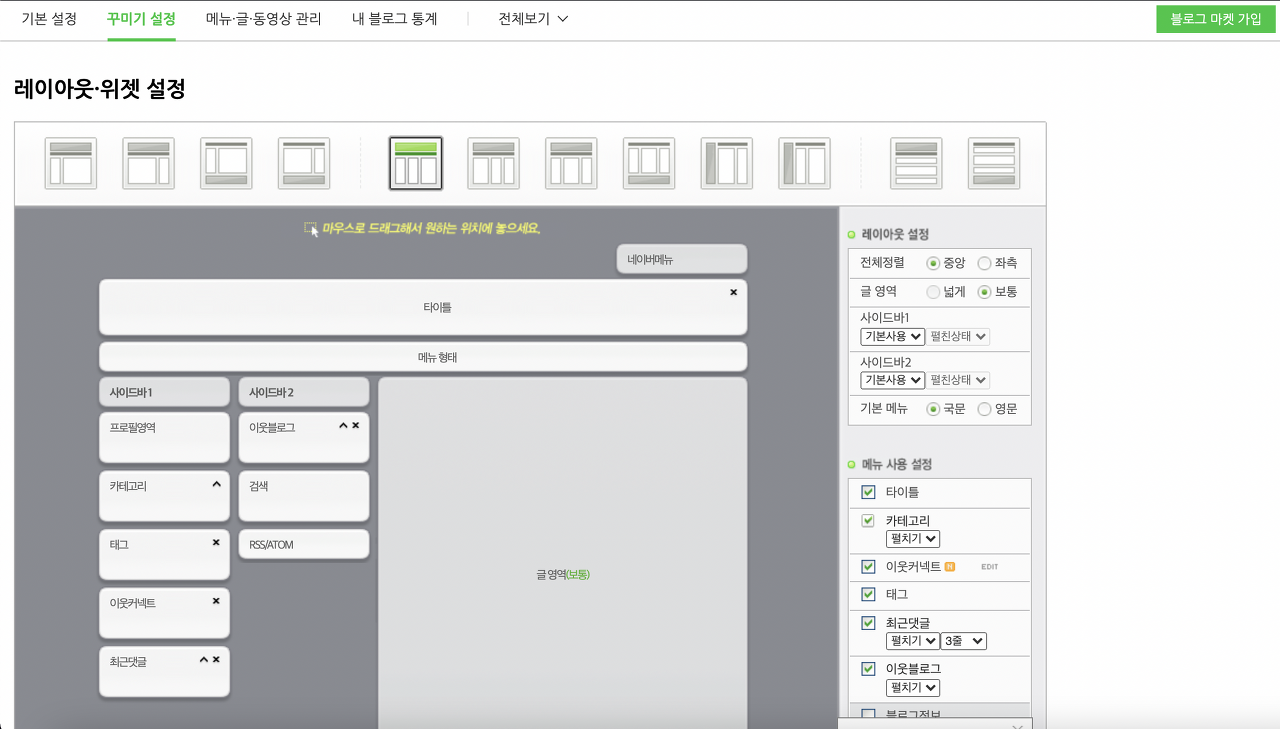Remove the 최근댓글 widget with its X icon

(216, 659)
